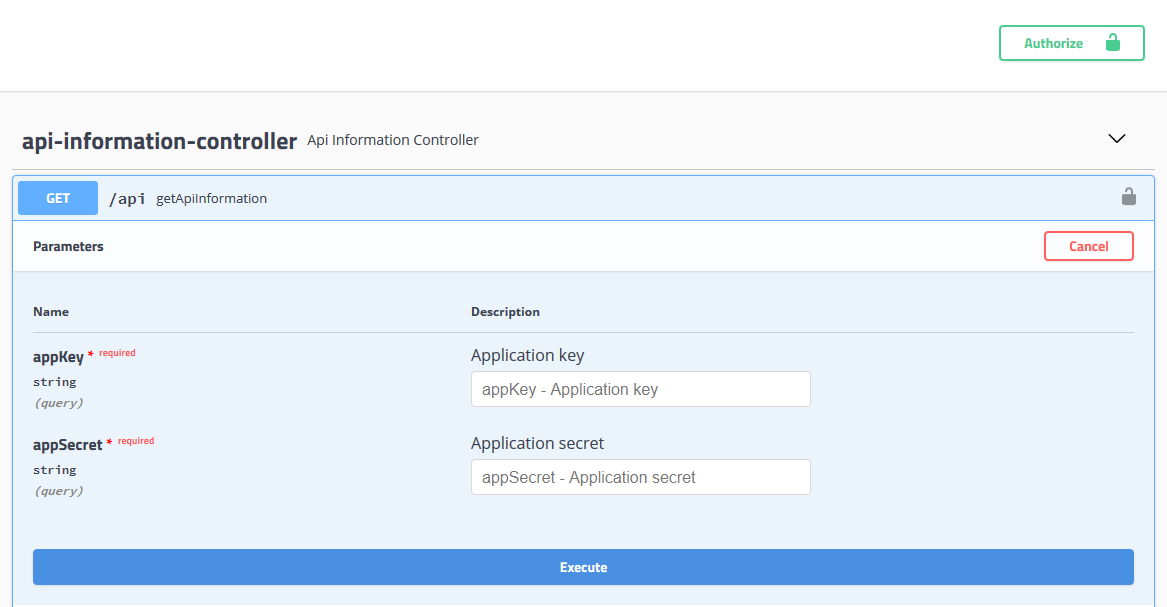The height and width of the screenshot is (607, 1167).
Task: Click the getApiInformation operation summary
Action: click(x=211, y=198)
